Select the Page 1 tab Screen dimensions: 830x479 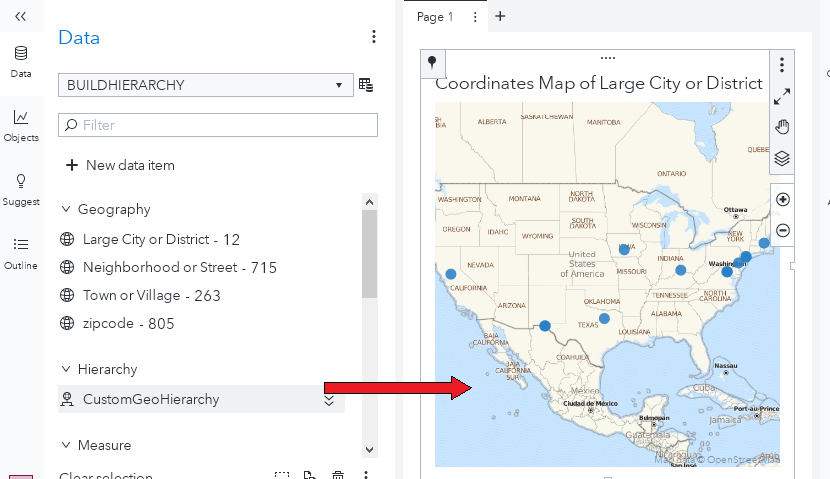pyautogui.click(x=435, y=17)
